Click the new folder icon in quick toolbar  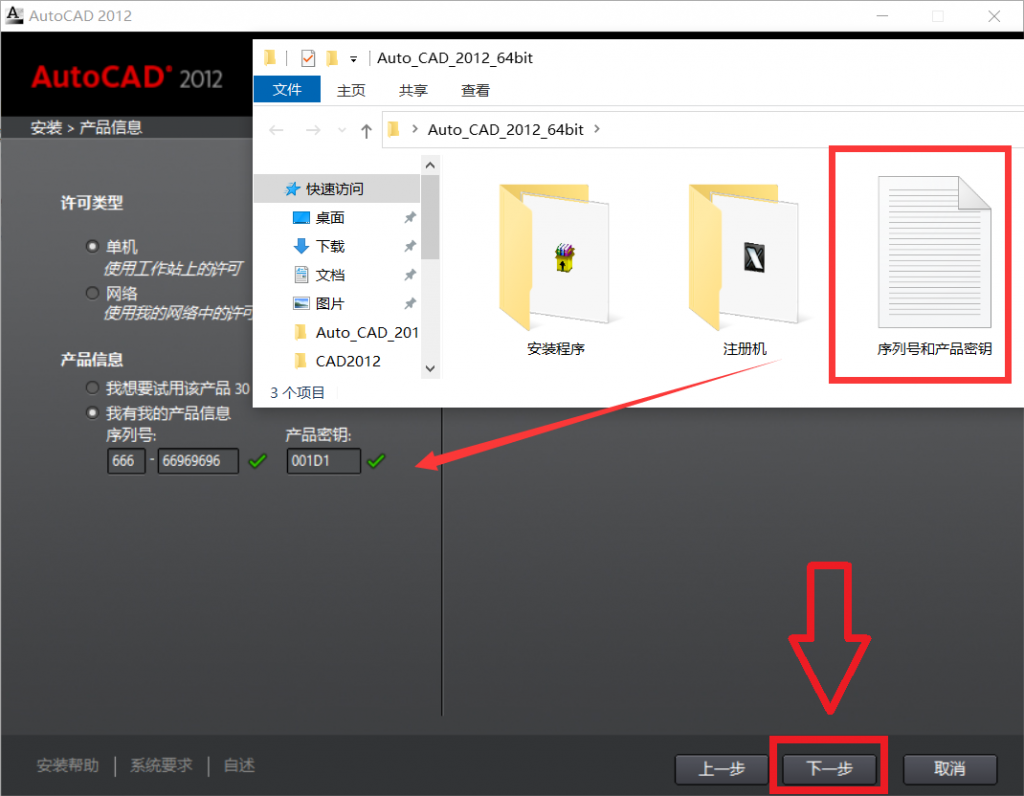coord(332,59)
